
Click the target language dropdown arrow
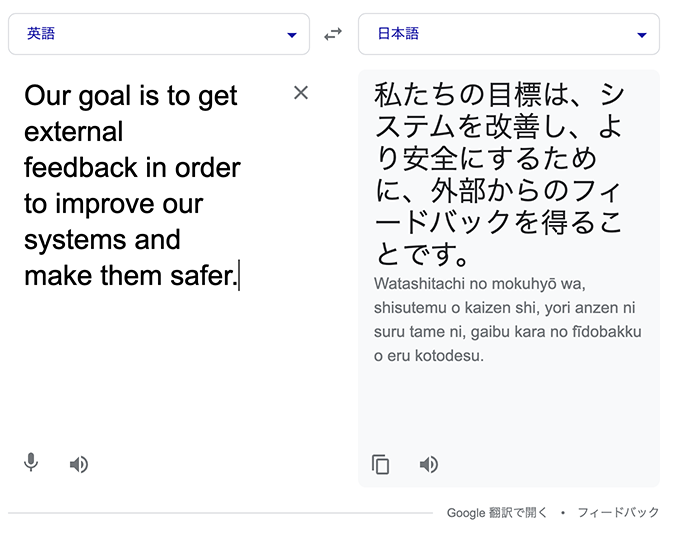642,35
